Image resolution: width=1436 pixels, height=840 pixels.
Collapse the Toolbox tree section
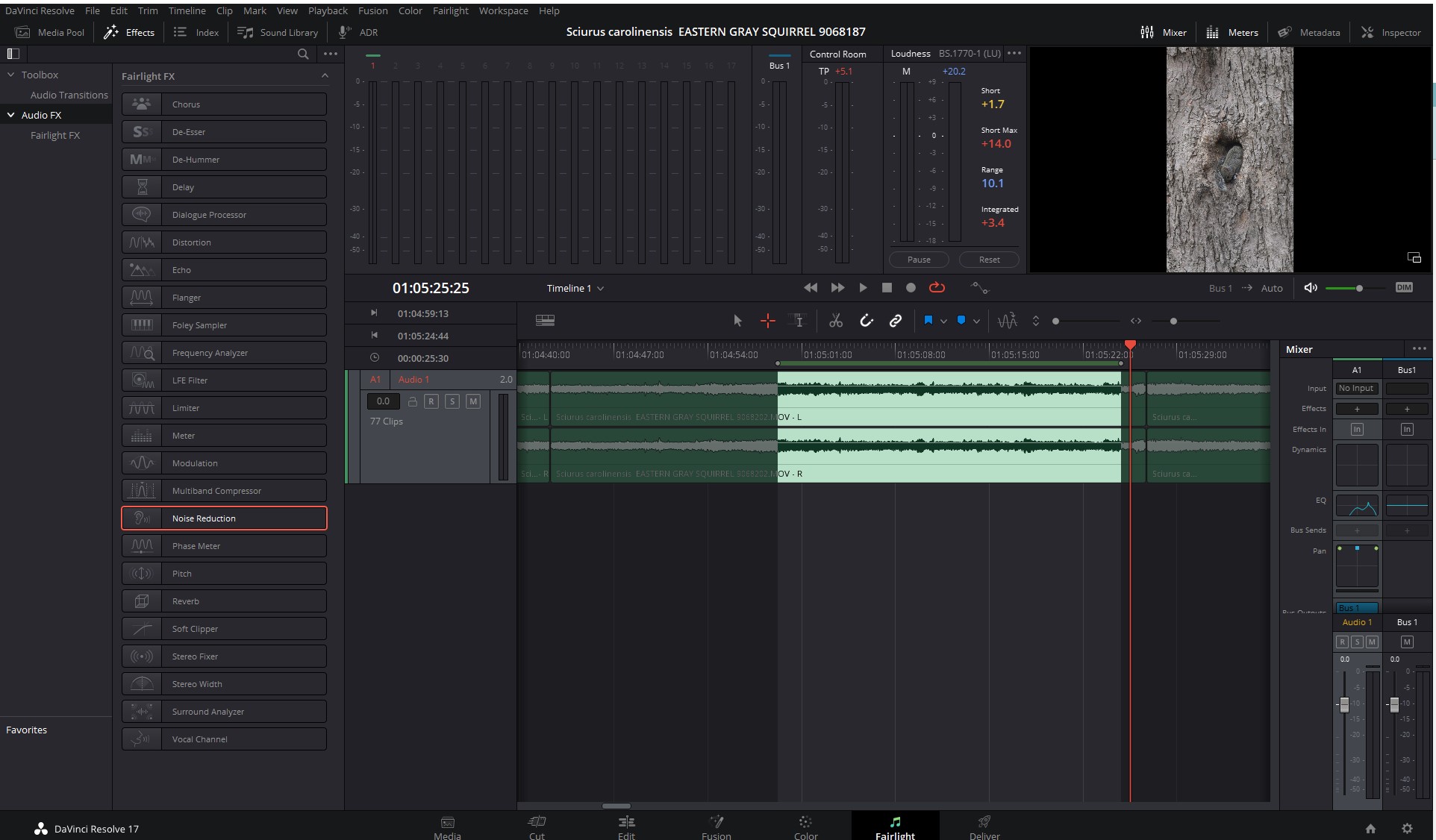11,75
